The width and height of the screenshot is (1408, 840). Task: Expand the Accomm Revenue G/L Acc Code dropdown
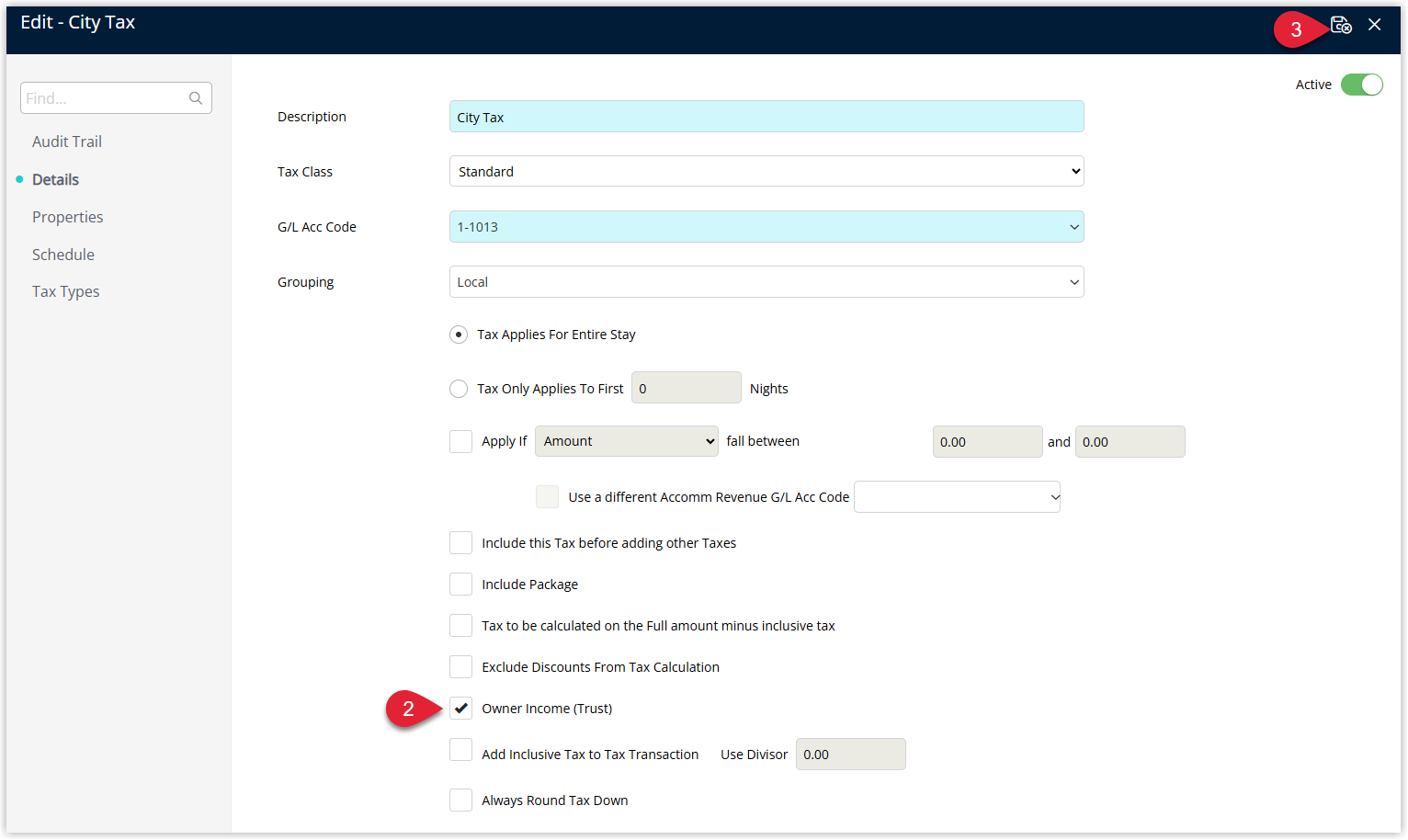click(x=957, y=497)
